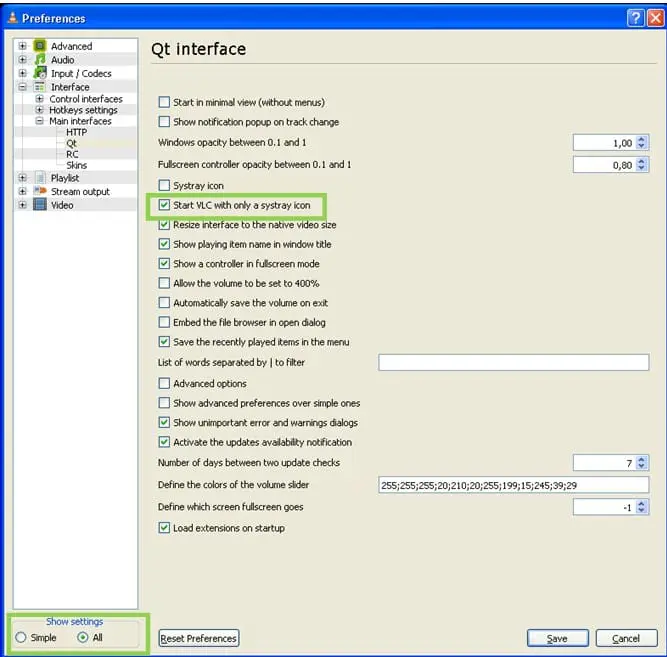Viewport: 667px width, 657px height.
Task: Click the Stream output category icon
Action: (40, 191)
